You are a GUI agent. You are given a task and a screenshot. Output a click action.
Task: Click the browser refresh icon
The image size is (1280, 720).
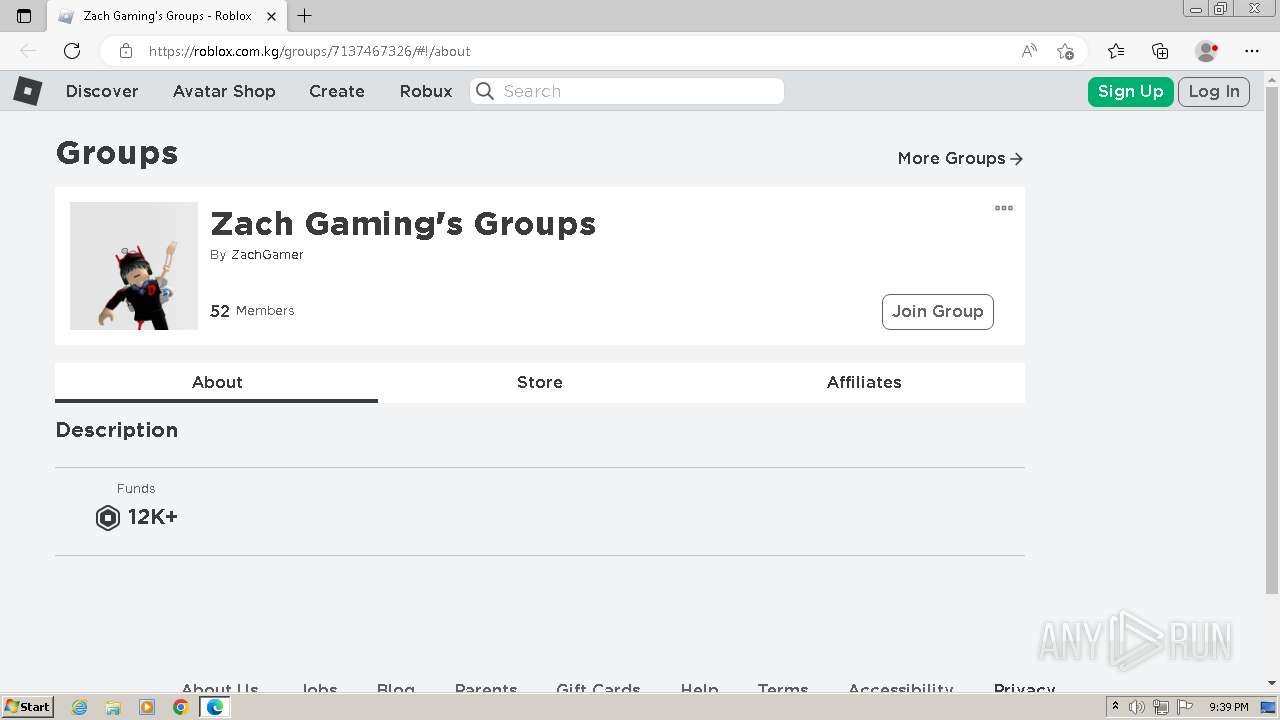point(72,51)
